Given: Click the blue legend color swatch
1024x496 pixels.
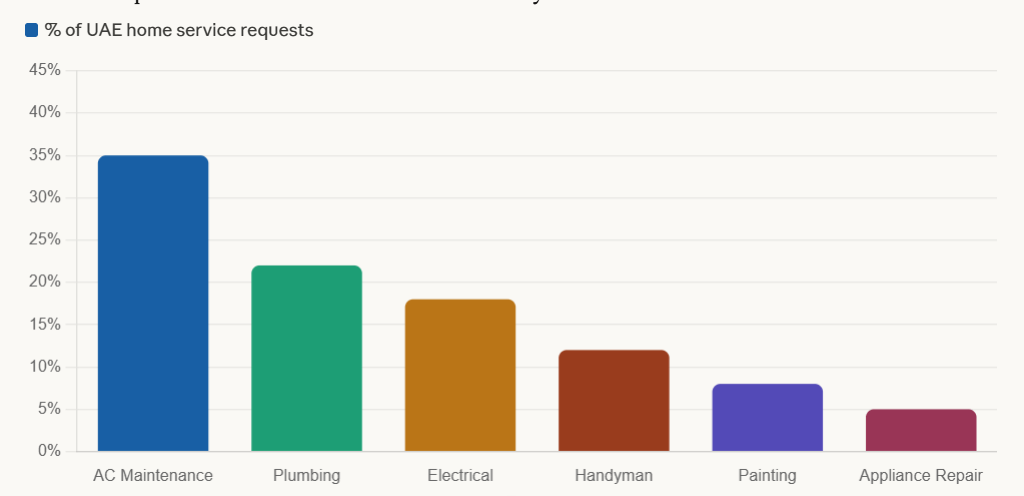Looking at the screenshot, I should pos(31,31).
